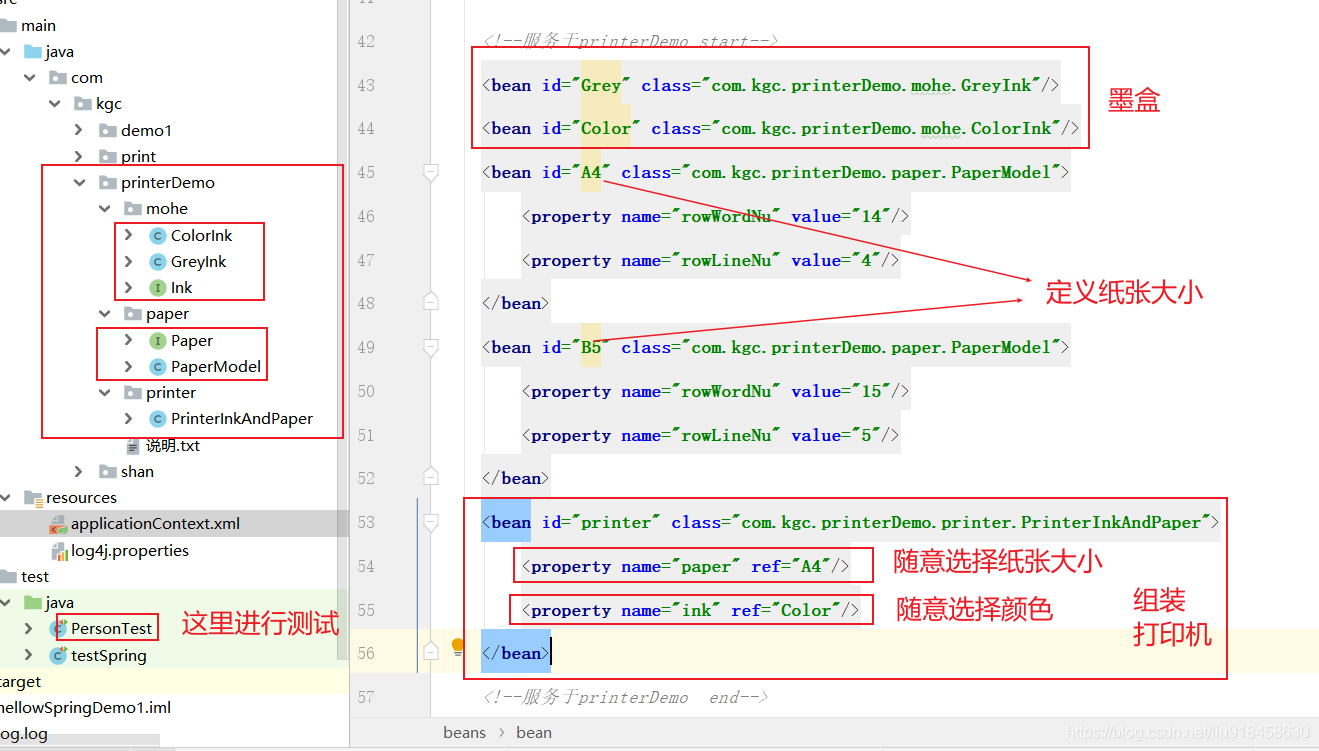Click the demo1 folder icon
This screenshot has width=1319, height=751.
107,130
